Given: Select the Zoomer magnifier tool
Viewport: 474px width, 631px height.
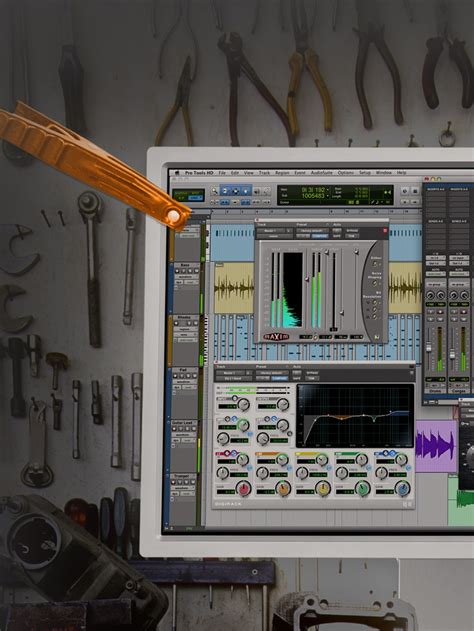Looking at the screenshot, I should [x=215, y=191].
